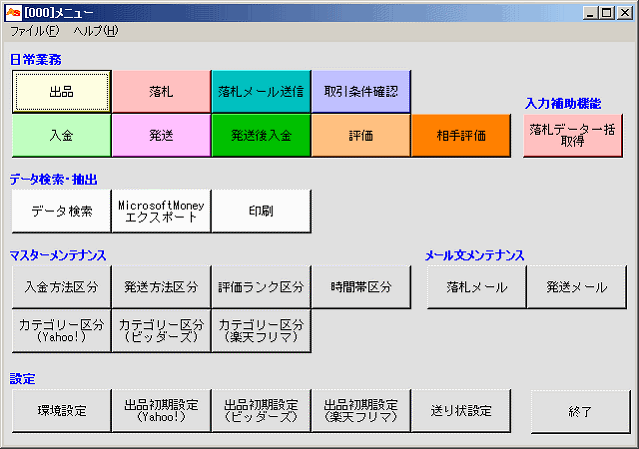Run 落札データ一括取得
639x449 pixels.
pyautogui.click(x=573, y=136)
